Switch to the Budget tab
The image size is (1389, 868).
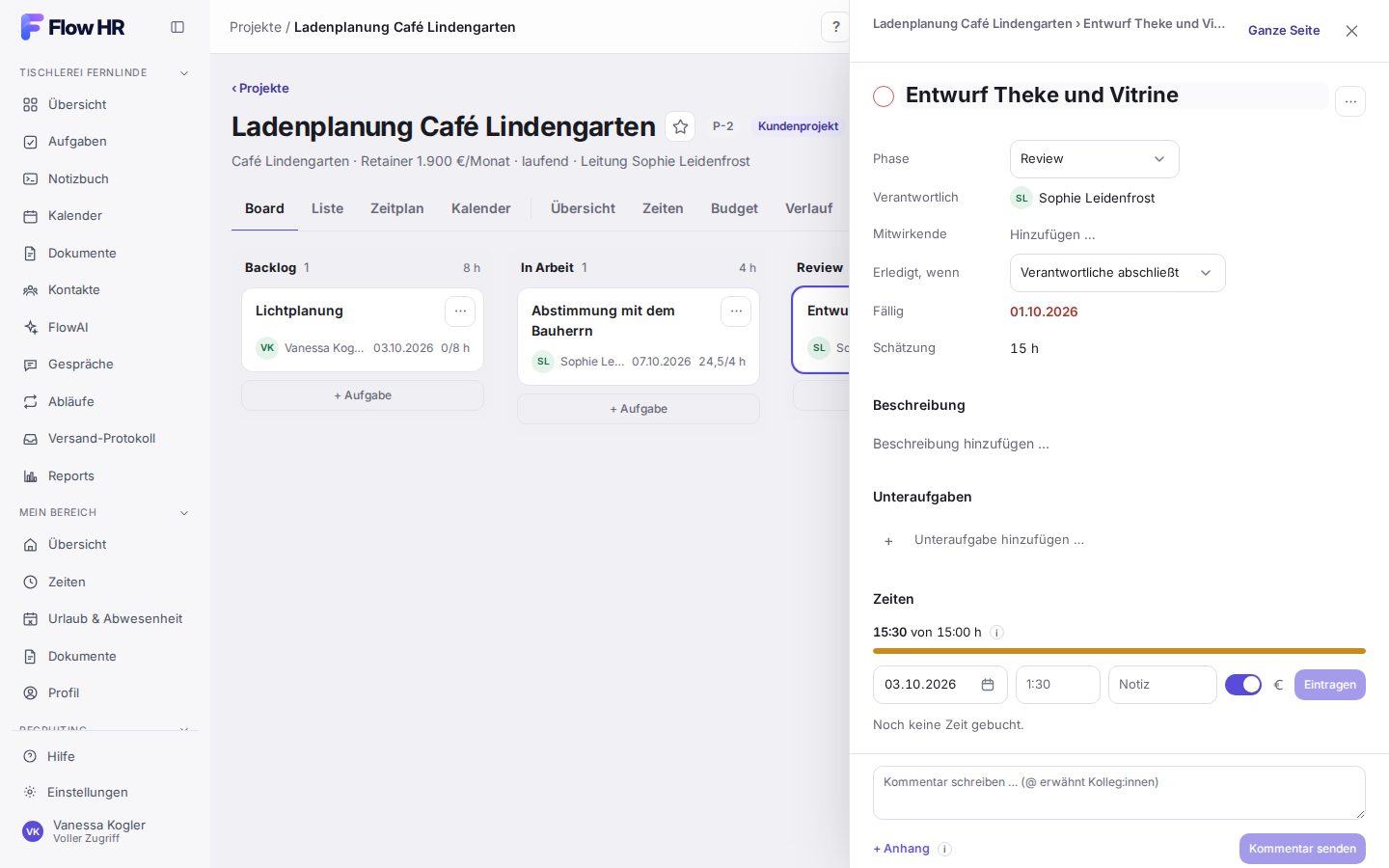tap(734, 208)
